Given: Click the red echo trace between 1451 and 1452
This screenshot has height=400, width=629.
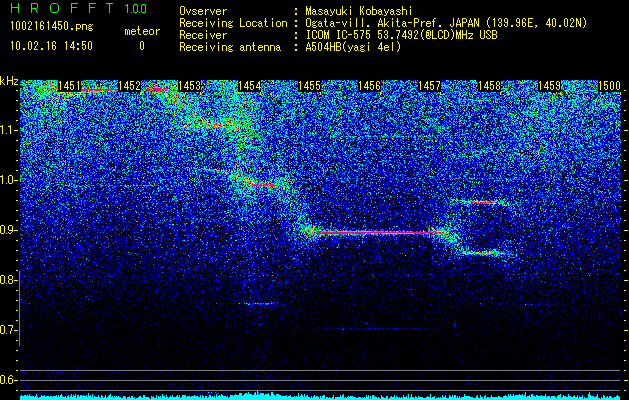Looking at the screenshot, I should [99, 90].
